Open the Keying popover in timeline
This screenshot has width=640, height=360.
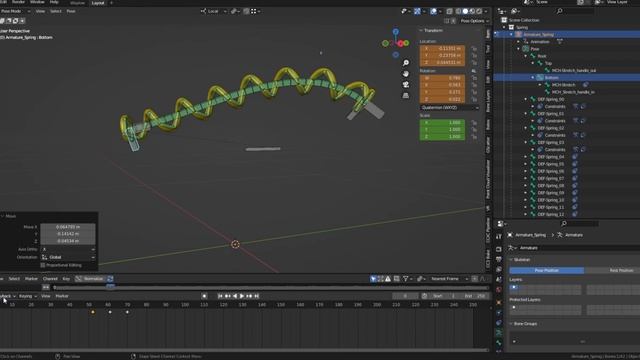pyautogui.click(x=28, y=296)
